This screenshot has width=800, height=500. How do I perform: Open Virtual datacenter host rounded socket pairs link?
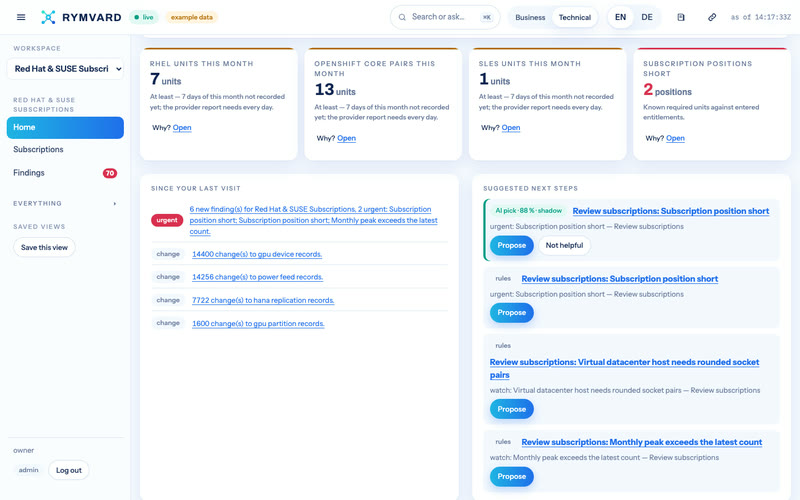point(624,368)
